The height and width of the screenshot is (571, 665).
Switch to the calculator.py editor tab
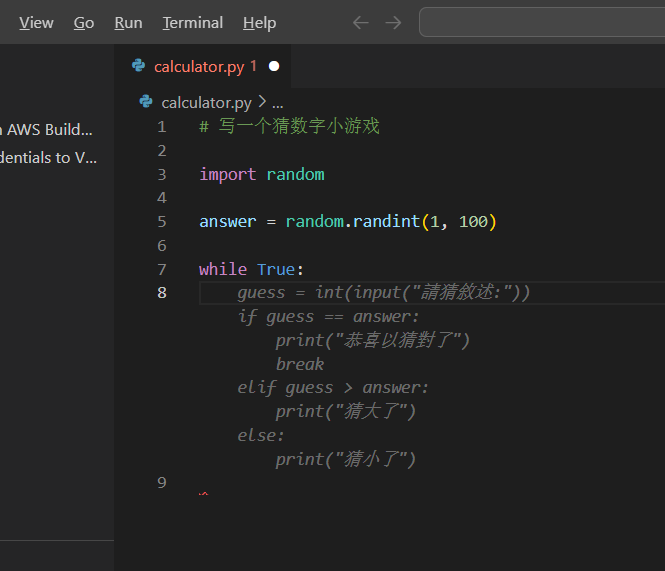(199, 66)
